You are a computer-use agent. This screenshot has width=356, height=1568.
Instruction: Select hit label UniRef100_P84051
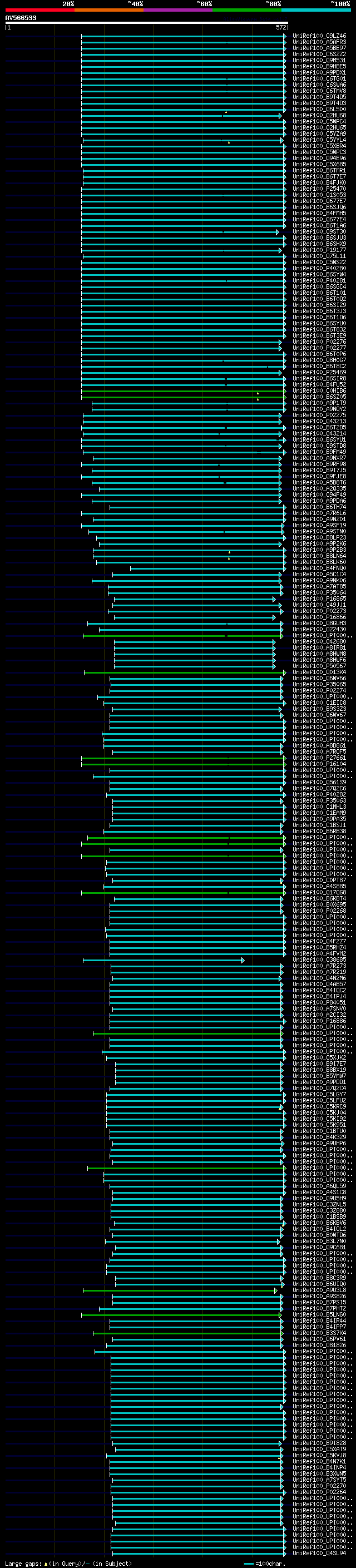pos(319,1002)
